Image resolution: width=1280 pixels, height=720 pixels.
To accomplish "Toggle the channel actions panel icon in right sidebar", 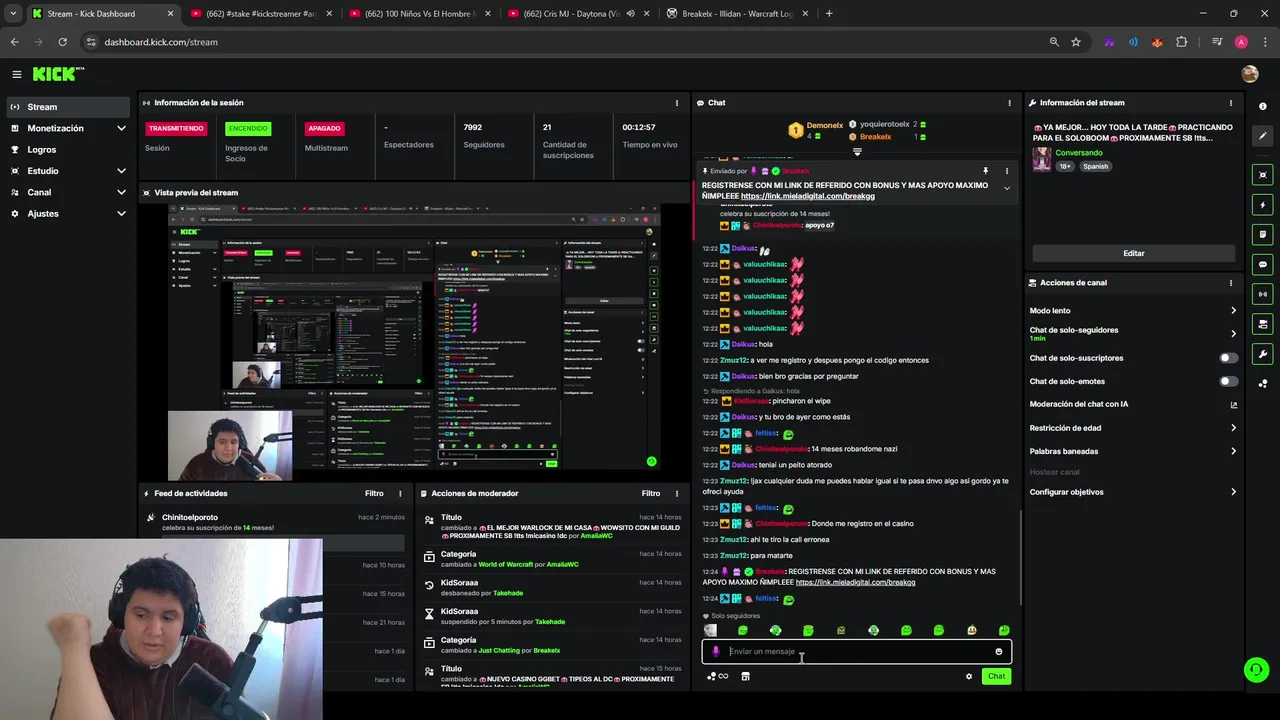I will pyautogui.click(x=1263, y=324).
